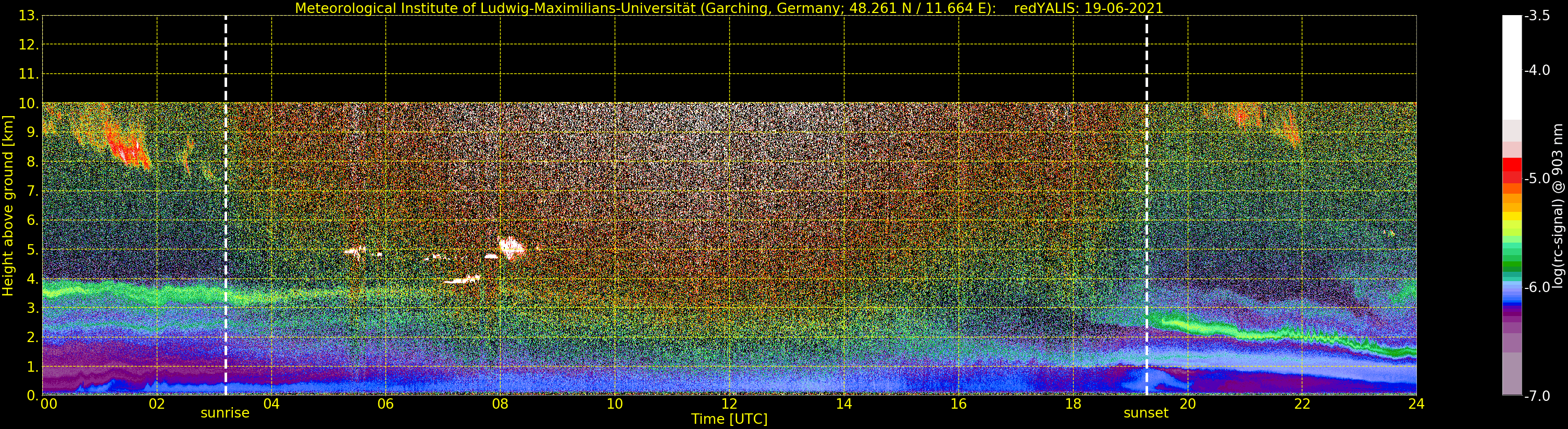Image resolution: width=1568 pixels, height=429 pixels.
Task: Click the "18" tick on the time axis
Action: [1073, 404]
